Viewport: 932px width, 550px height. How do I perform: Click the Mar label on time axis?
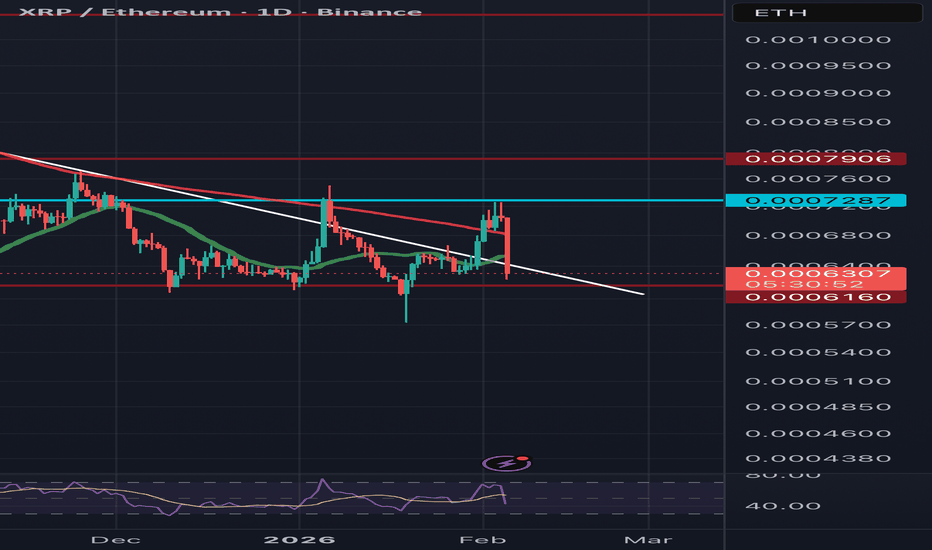click(x=648, y=540)
